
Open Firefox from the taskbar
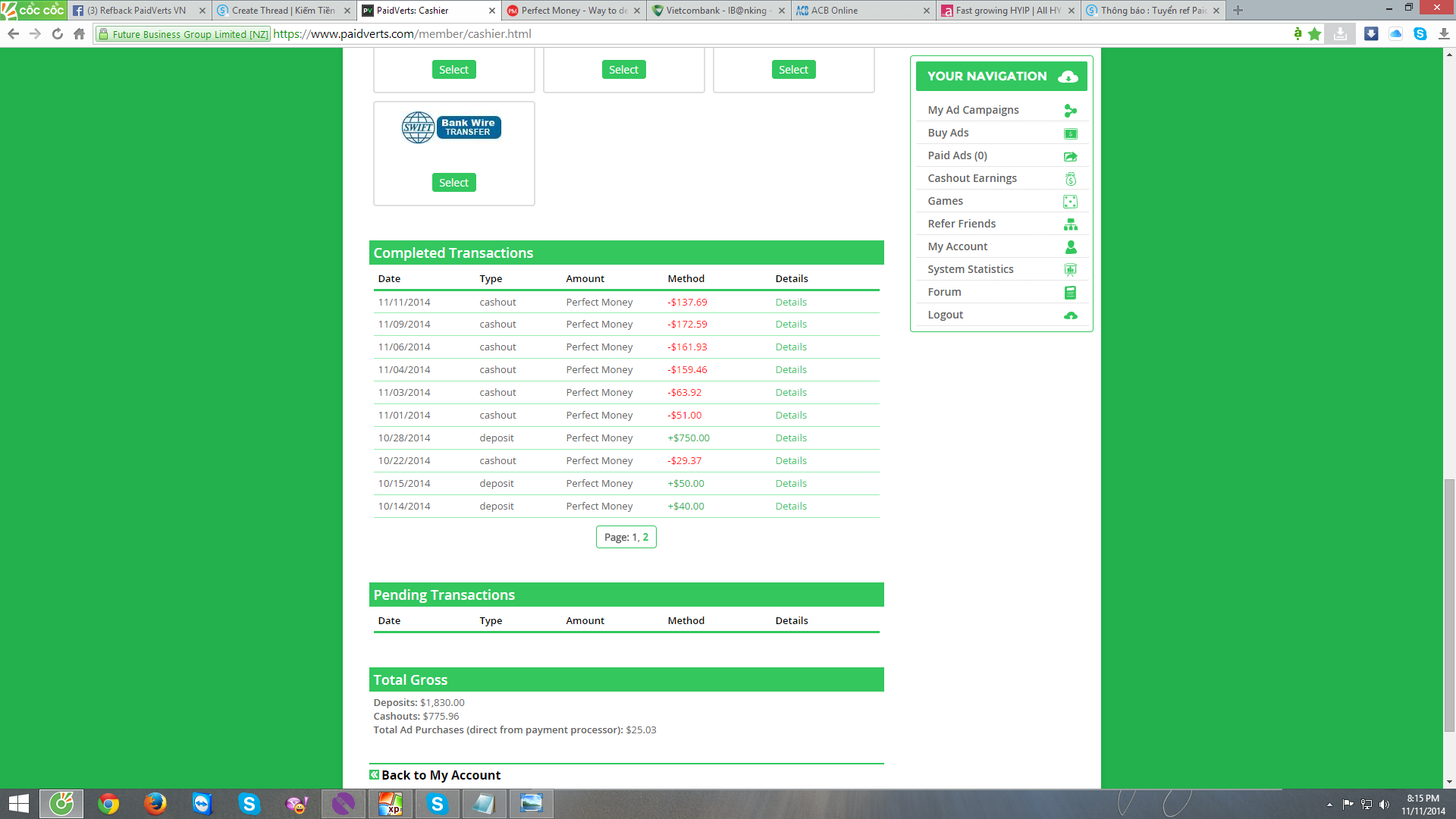tap(155, 804)
